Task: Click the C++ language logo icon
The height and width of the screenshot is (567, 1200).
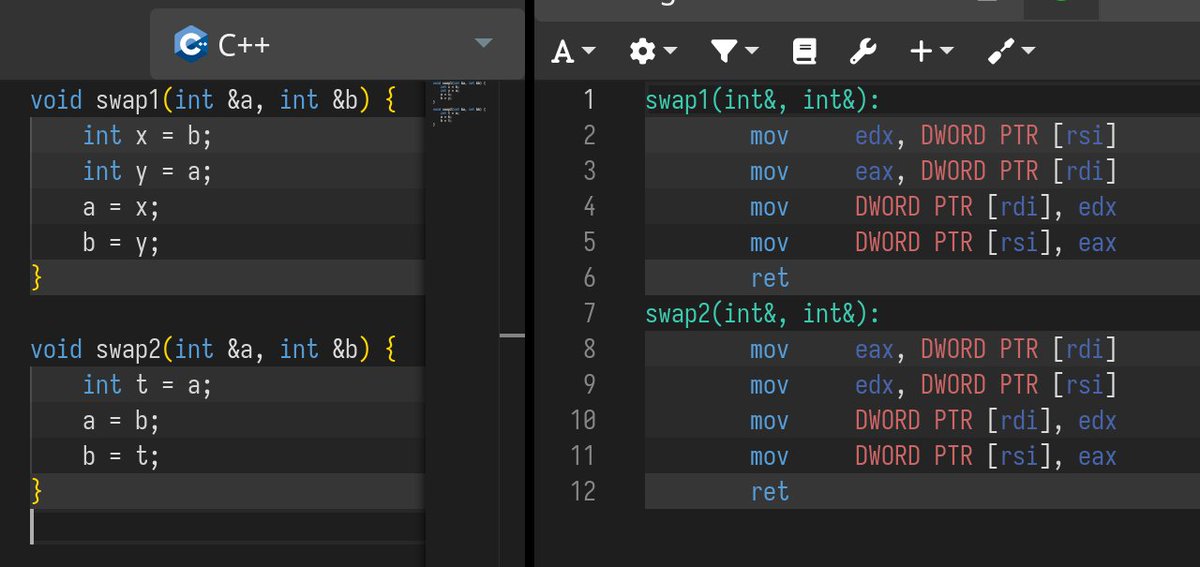Action: click(x=190, y=44)
